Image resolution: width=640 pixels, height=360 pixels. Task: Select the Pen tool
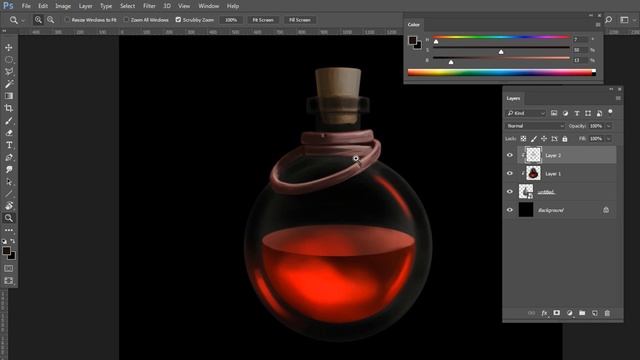[x=9, y=157]
